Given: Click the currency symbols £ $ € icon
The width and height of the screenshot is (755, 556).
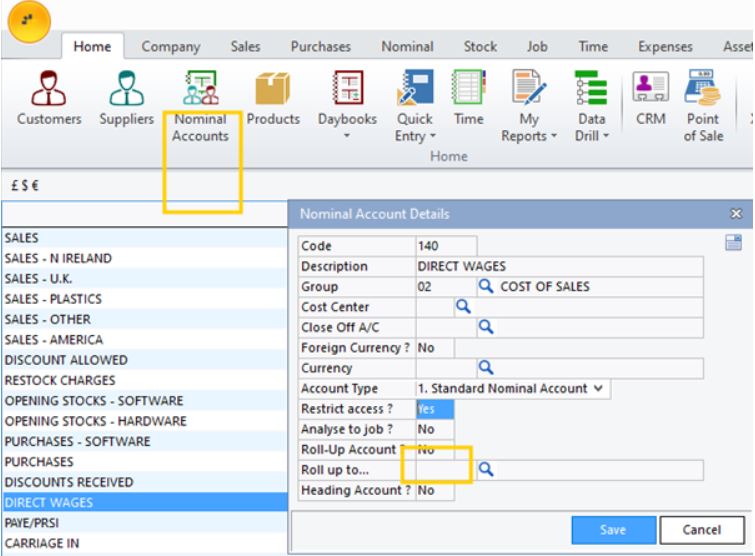Looking at the screenshot, I should (25, 185).
